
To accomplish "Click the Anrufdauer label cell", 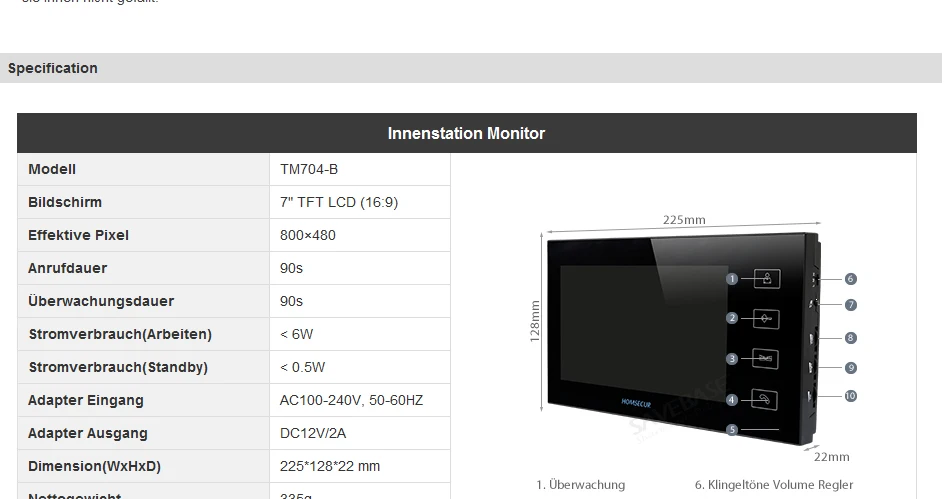I will click(144, 268).
